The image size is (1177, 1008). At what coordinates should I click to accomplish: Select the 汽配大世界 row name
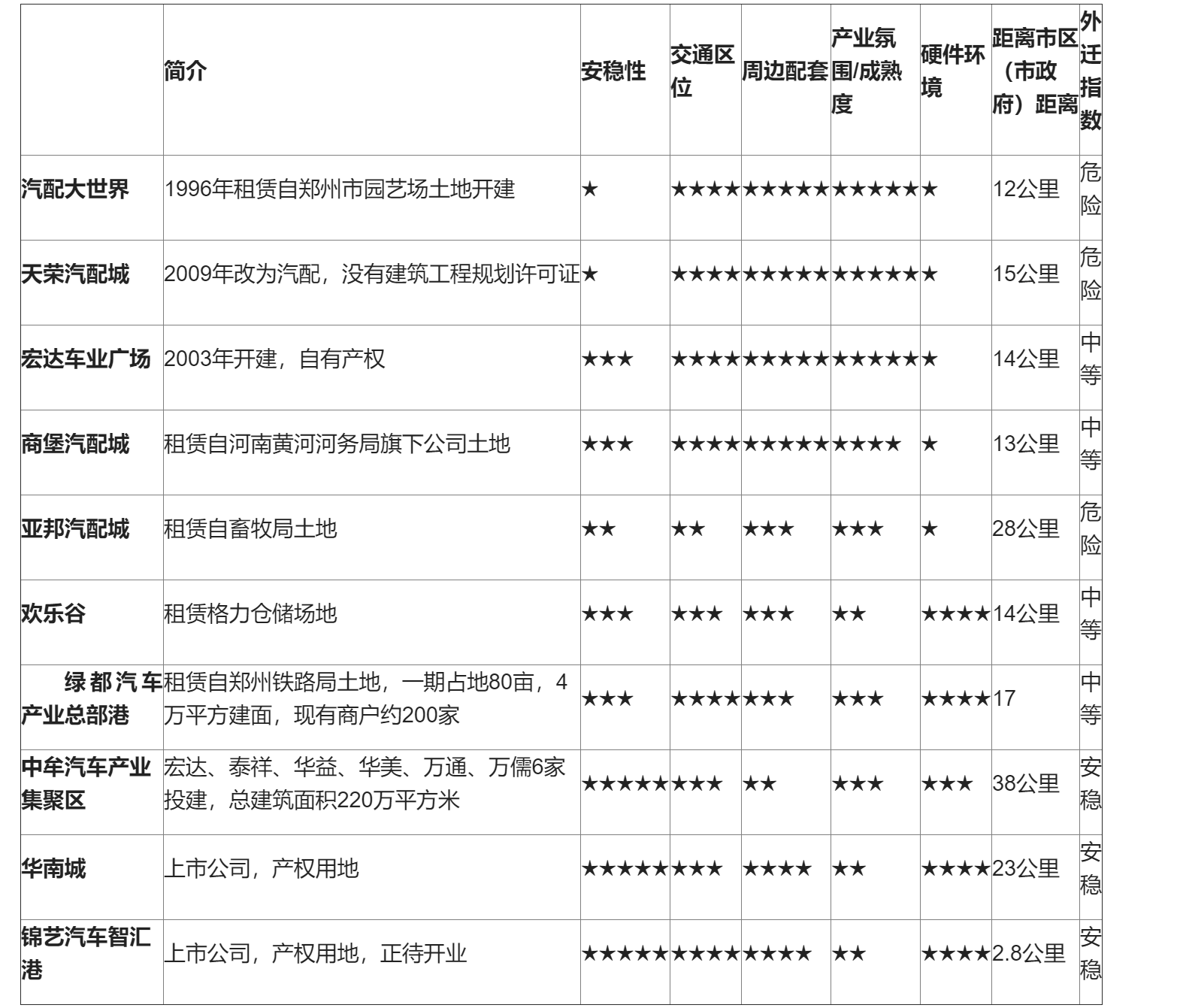[x=75, y=189]
